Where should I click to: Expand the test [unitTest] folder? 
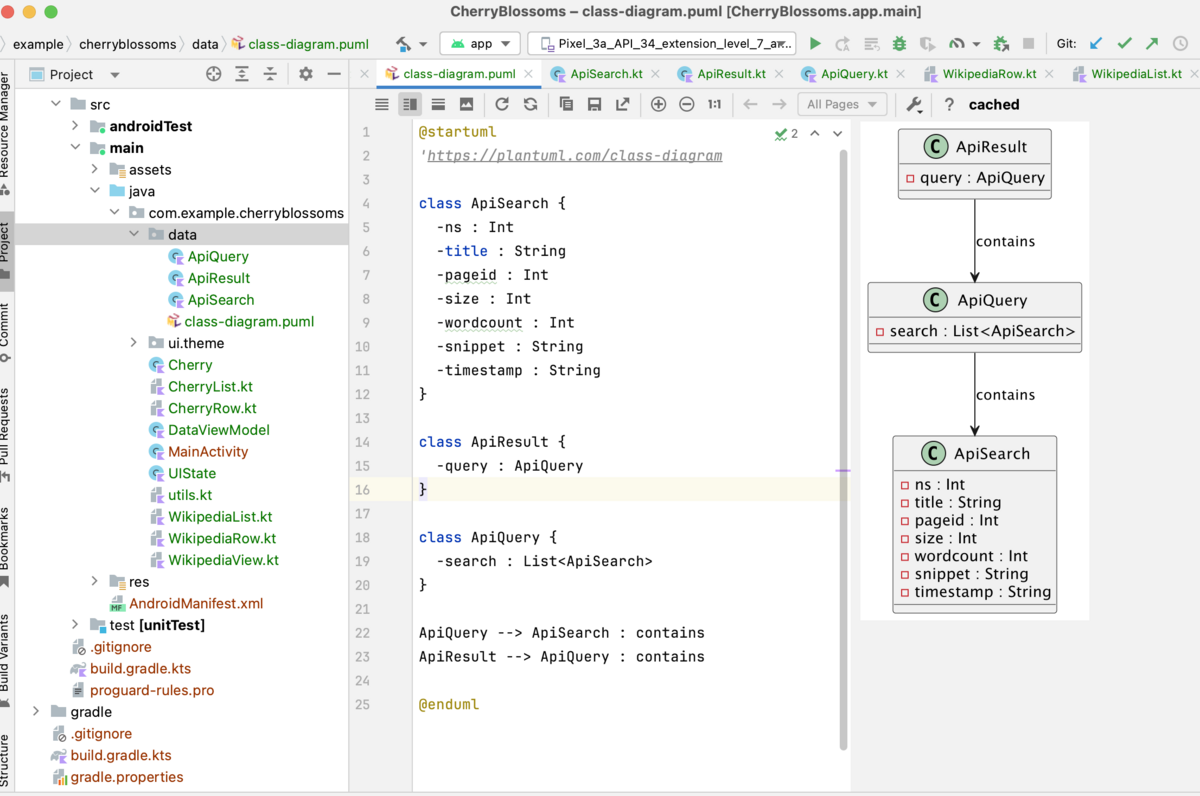coord(75,625)
